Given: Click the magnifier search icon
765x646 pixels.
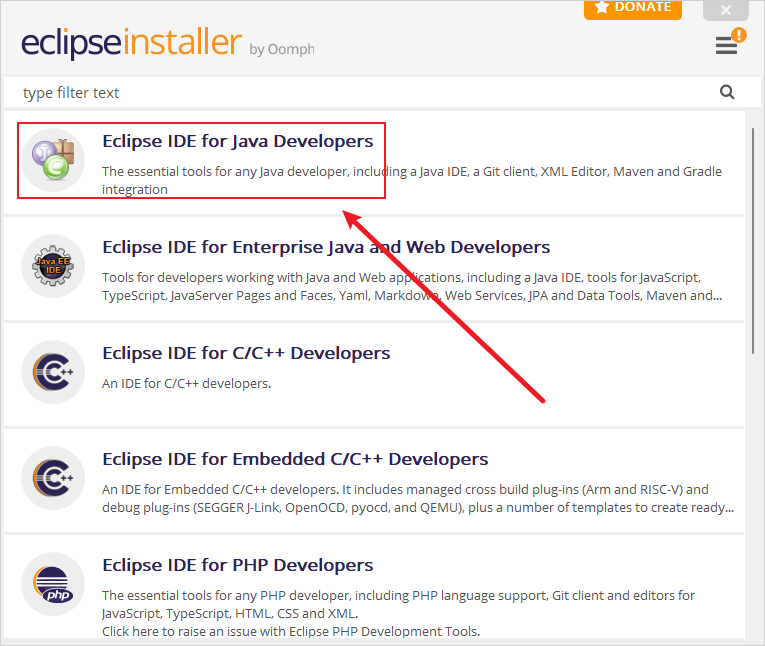Looking at the screenshot, I should (x=727, y=92).
